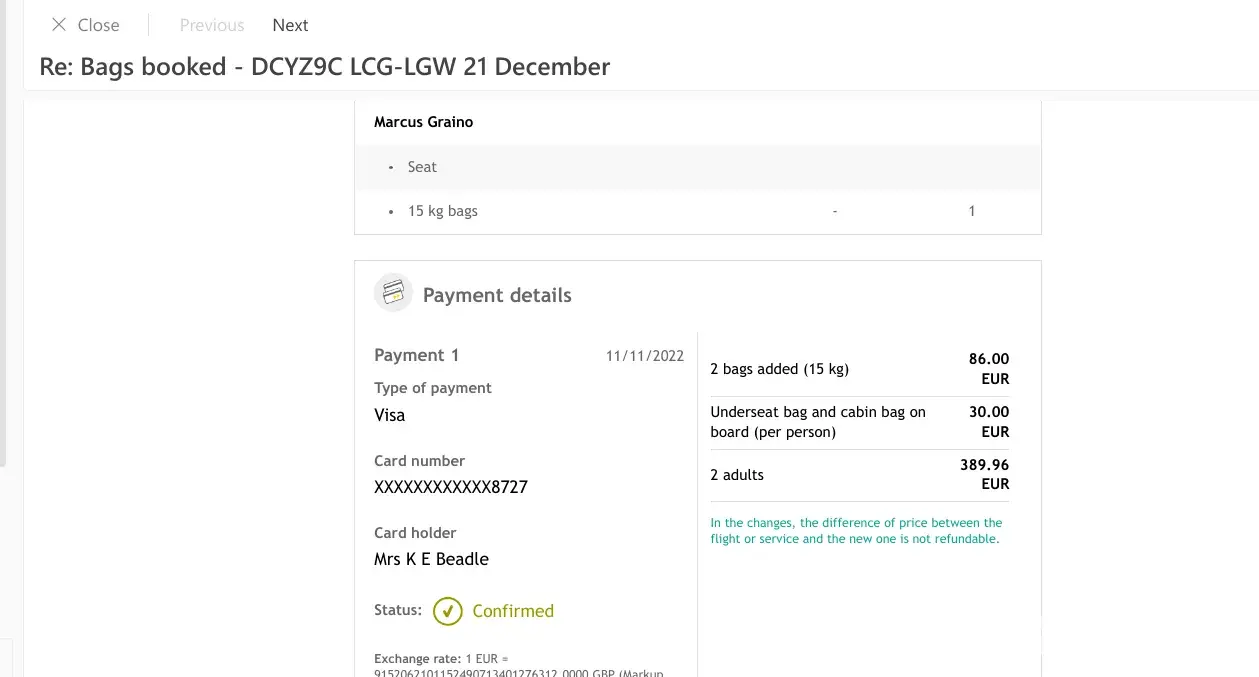Click the Visa payment type
Image resolution: width=1259 pixels, height=677 pixels.
click(389, 415)
